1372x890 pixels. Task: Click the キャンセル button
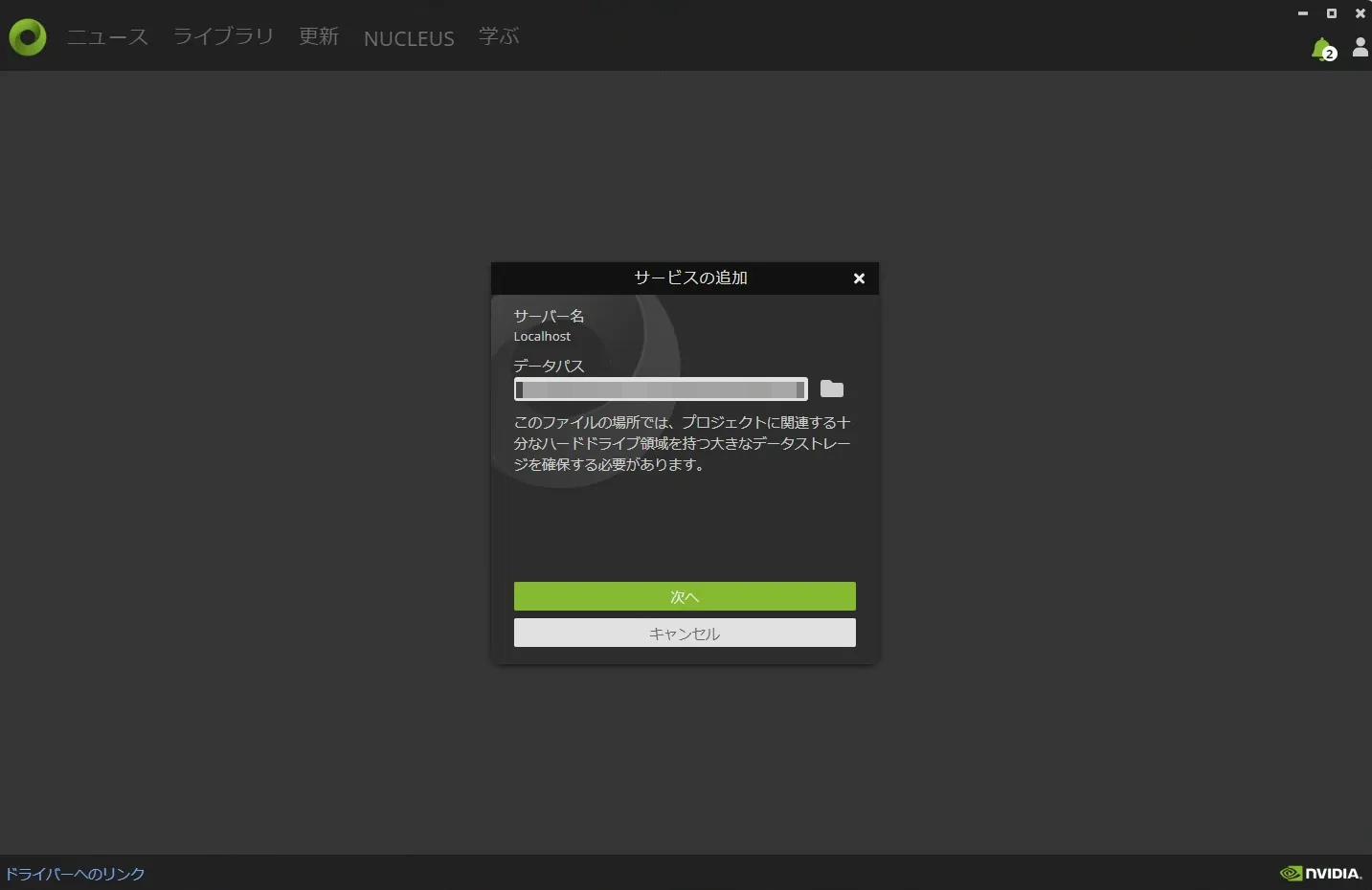click(x=685, y=633)
